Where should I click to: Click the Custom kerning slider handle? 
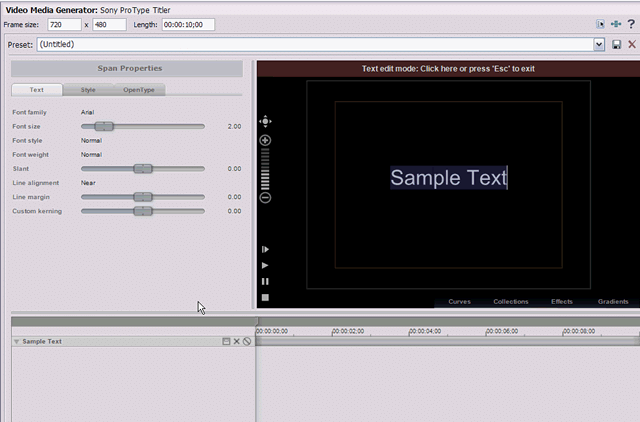pyautogui.click(x=143, y=211)
